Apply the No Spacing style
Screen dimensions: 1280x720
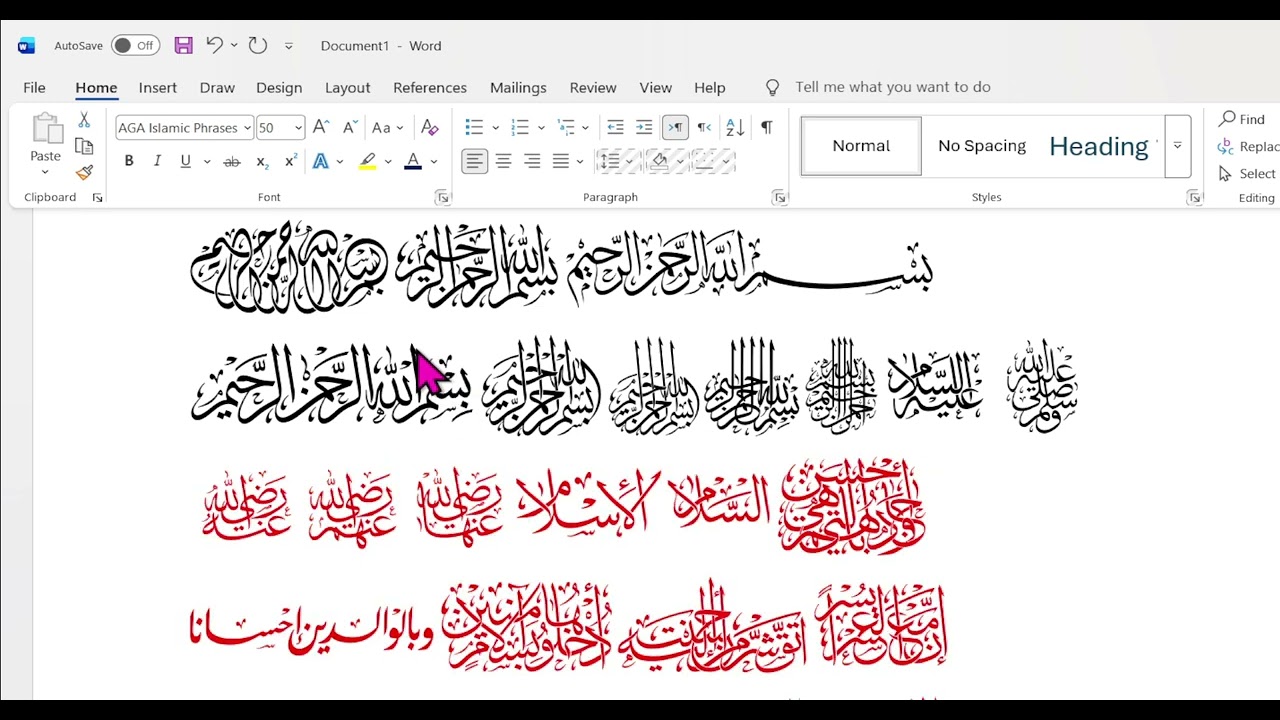982,146
